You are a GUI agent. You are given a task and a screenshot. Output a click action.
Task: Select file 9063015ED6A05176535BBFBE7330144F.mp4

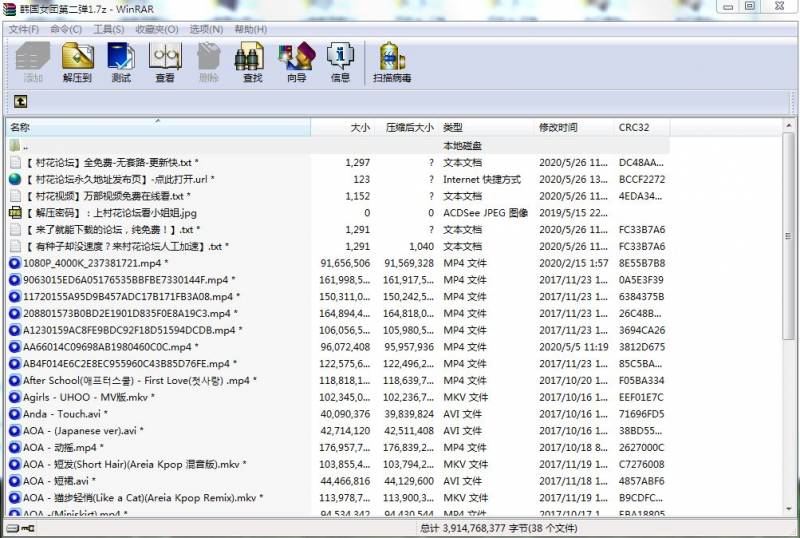click(x=129, y=280)
